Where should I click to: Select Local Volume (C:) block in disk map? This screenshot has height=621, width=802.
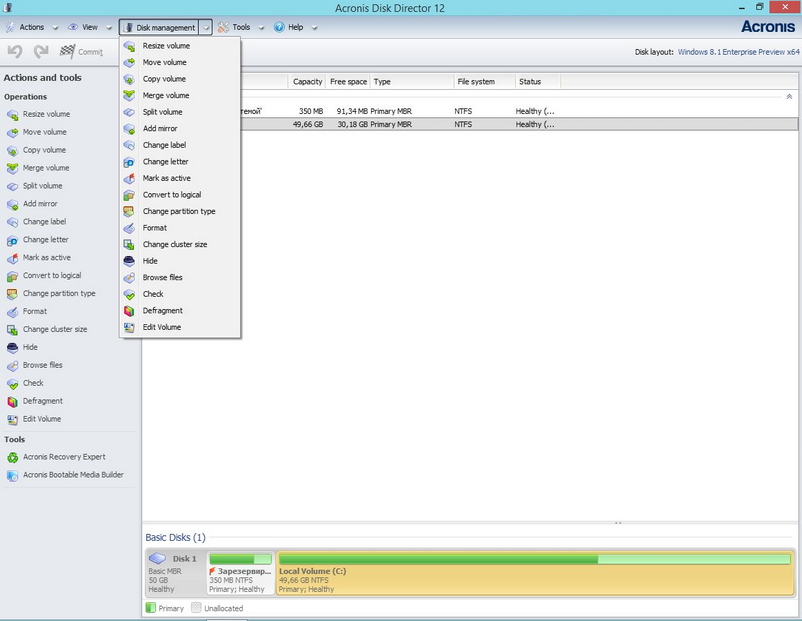coord(535,572)
